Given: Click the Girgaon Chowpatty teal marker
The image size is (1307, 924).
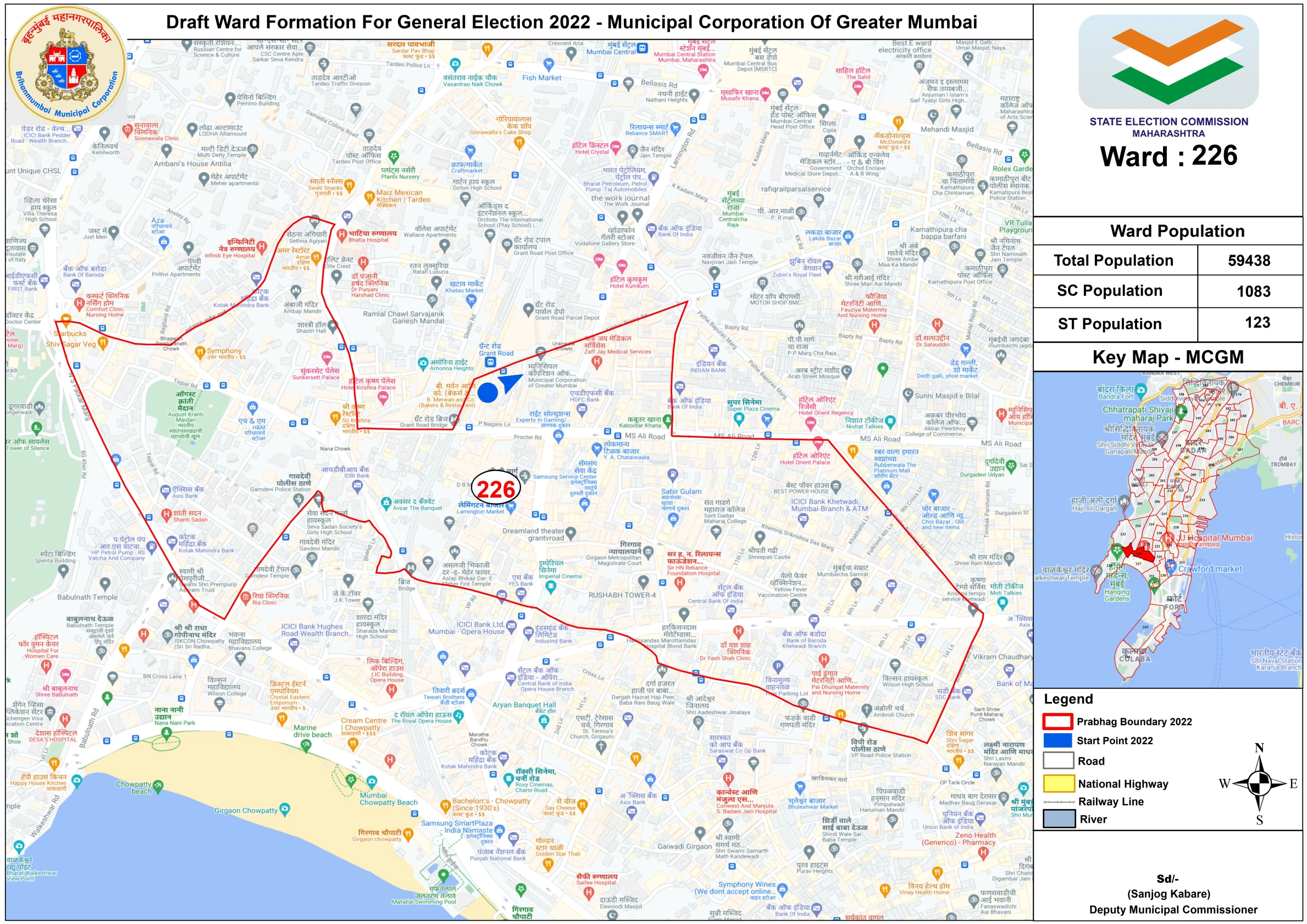Looking at the screenshot, I should coord(285,809).
